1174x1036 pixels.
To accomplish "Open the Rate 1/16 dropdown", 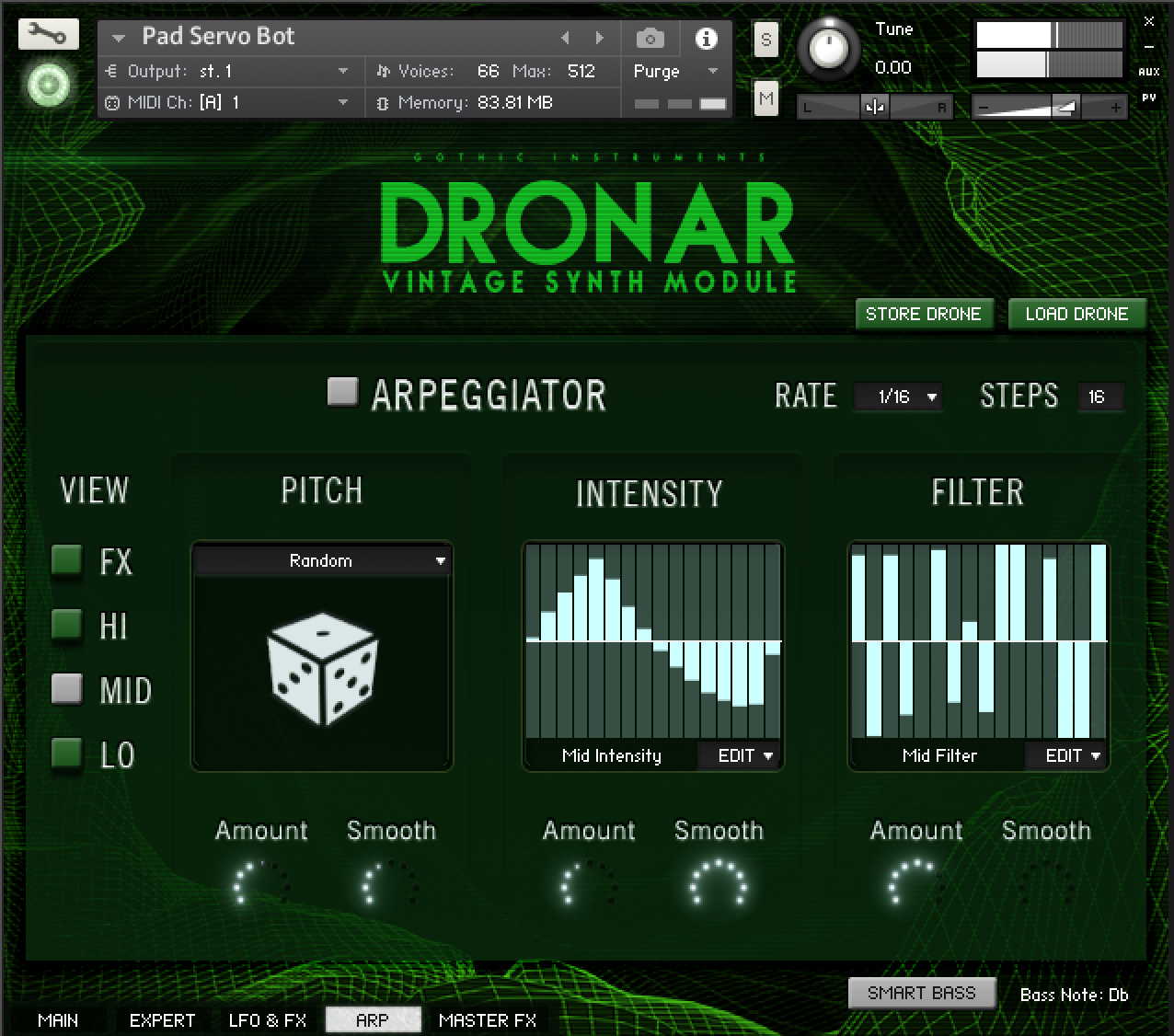I will pos(897,397).
